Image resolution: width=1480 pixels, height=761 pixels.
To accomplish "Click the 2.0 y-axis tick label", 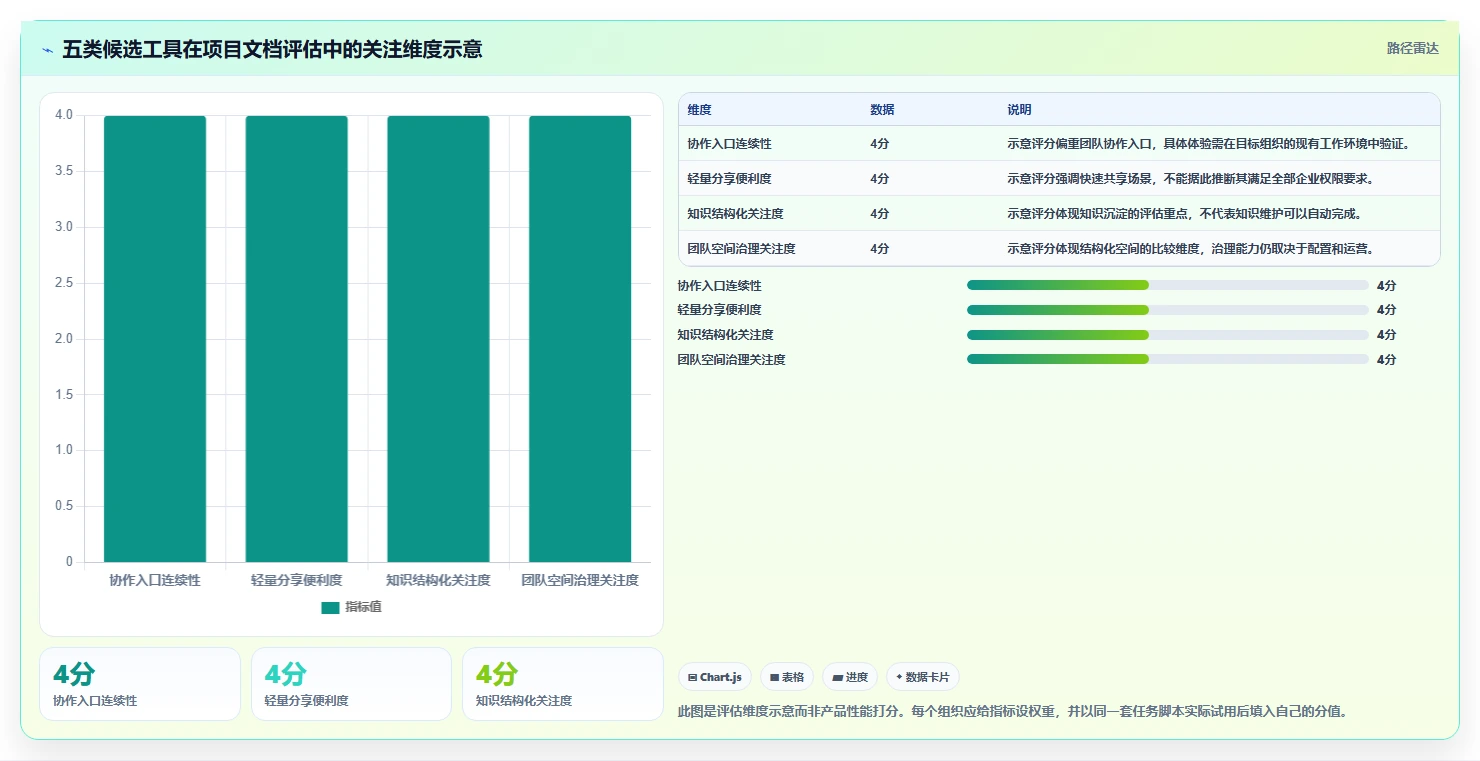I will click(x=64, y=339).
